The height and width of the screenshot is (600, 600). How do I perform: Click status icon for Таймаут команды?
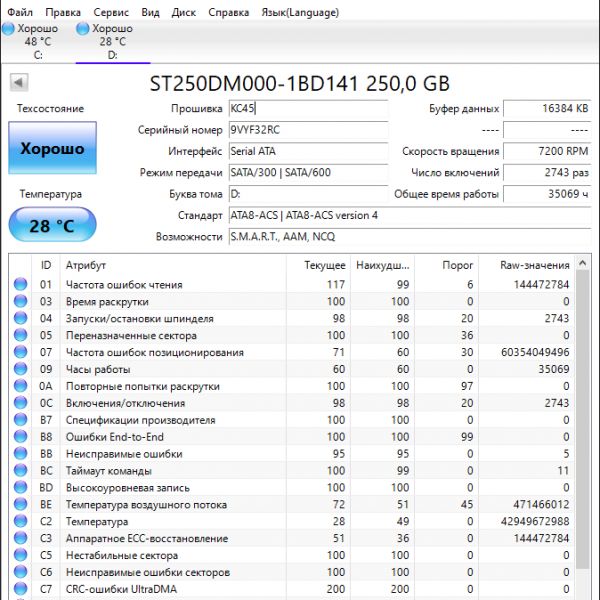coord(20,470)
